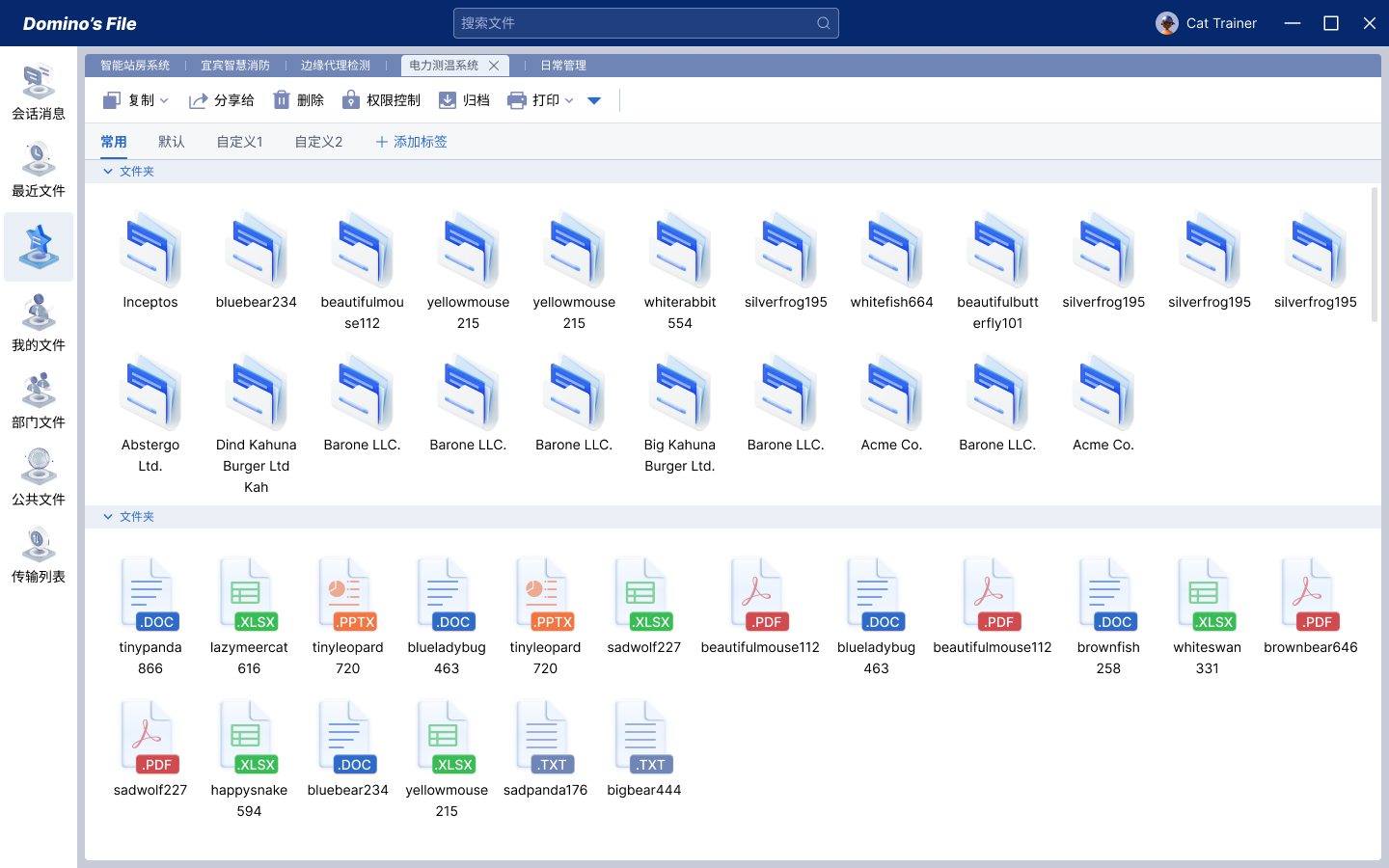Collapse the first 文件夹 section
The width and height of the screenshot is (1389, 868).
(108, 172)
